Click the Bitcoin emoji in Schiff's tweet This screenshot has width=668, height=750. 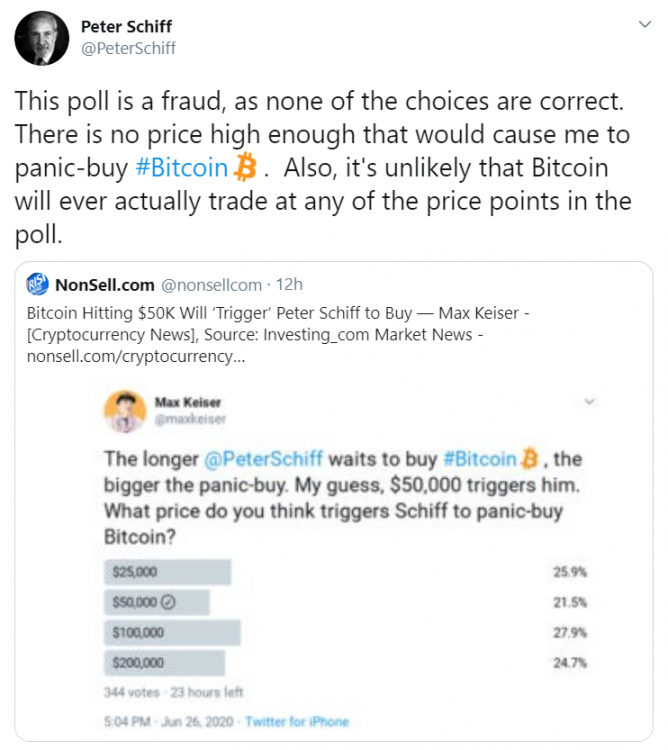tap(245, 167)
